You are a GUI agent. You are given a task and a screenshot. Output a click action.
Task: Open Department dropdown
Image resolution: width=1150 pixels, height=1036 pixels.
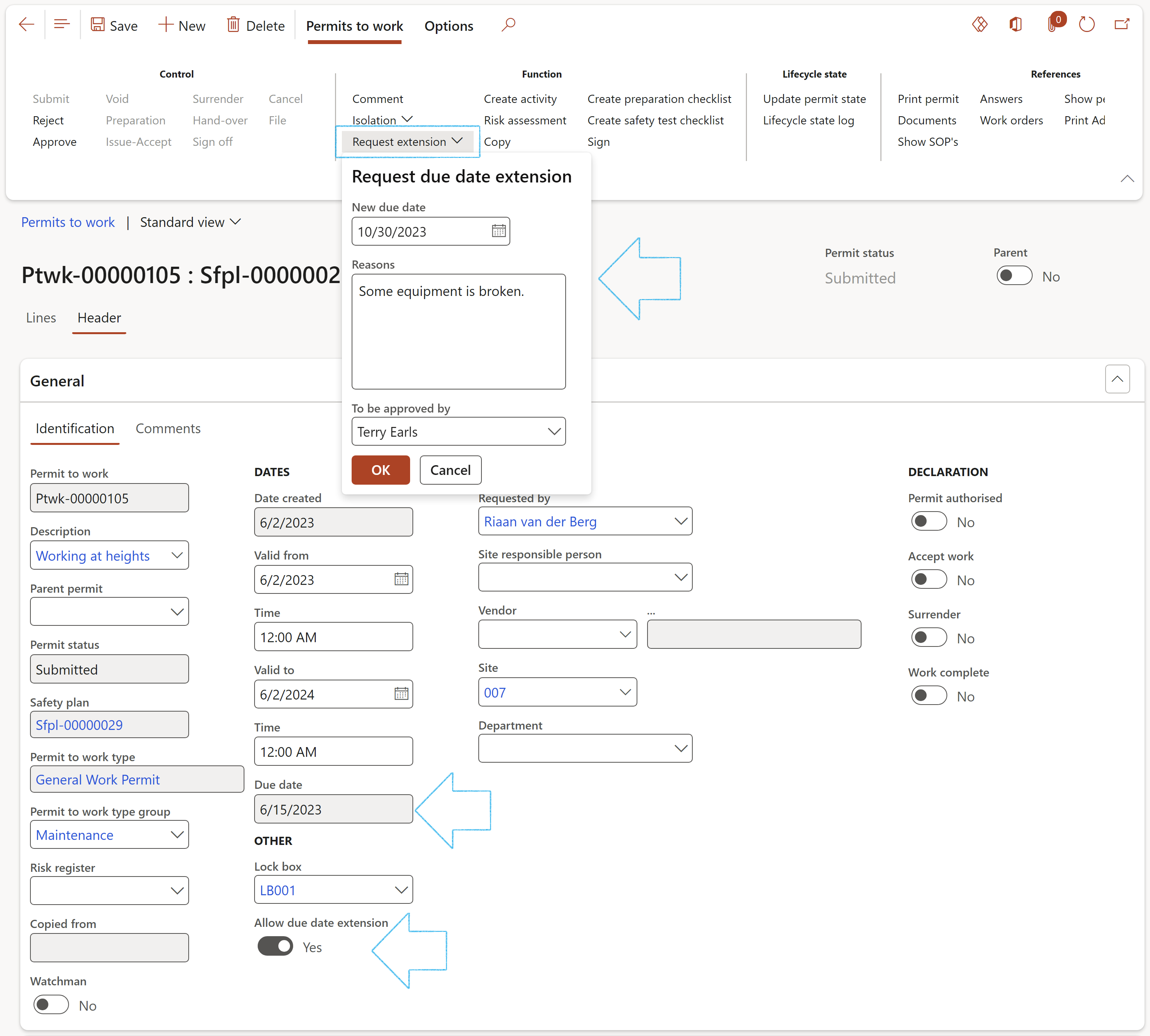681,749
